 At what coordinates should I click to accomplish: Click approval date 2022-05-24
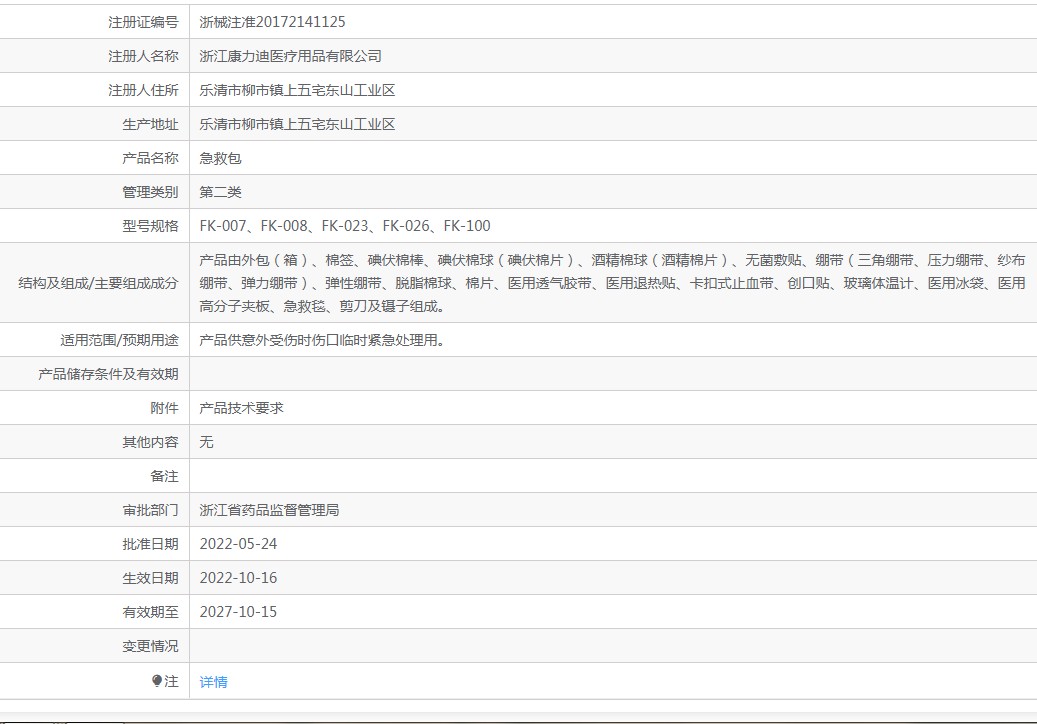tap(238, 544)
